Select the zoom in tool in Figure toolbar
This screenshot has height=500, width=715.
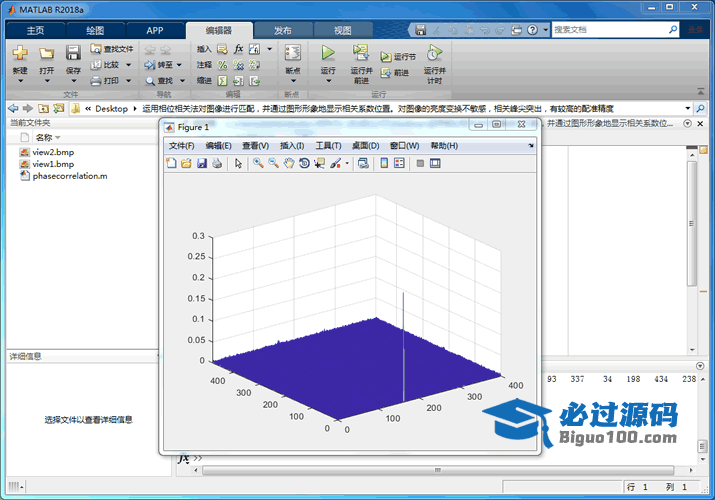258,163
